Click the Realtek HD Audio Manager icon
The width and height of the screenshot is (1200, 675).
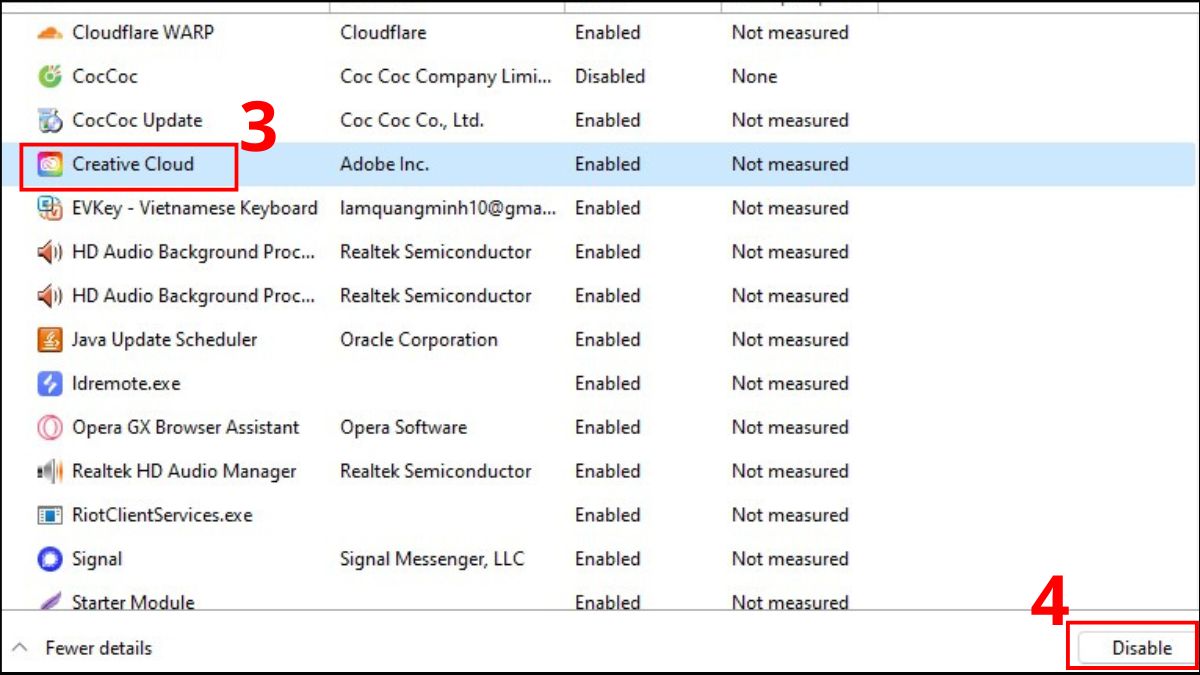coord(49,471)
